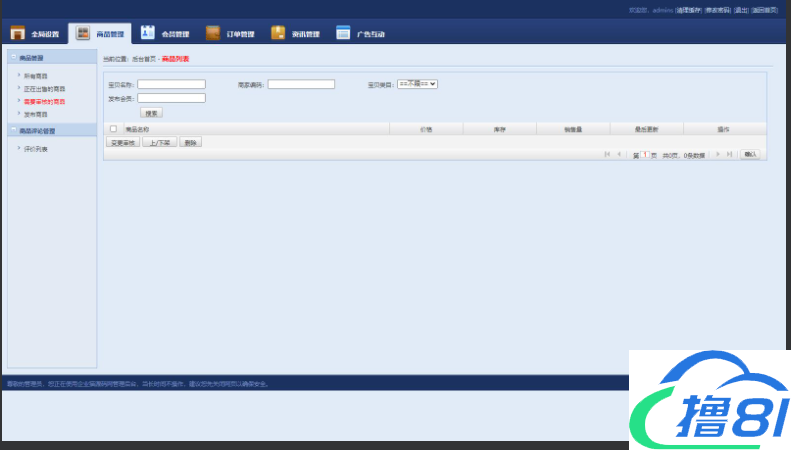Click the 退出 logout link
The height and width of the screenshot is (450, 791).
(x=741, y=10)
